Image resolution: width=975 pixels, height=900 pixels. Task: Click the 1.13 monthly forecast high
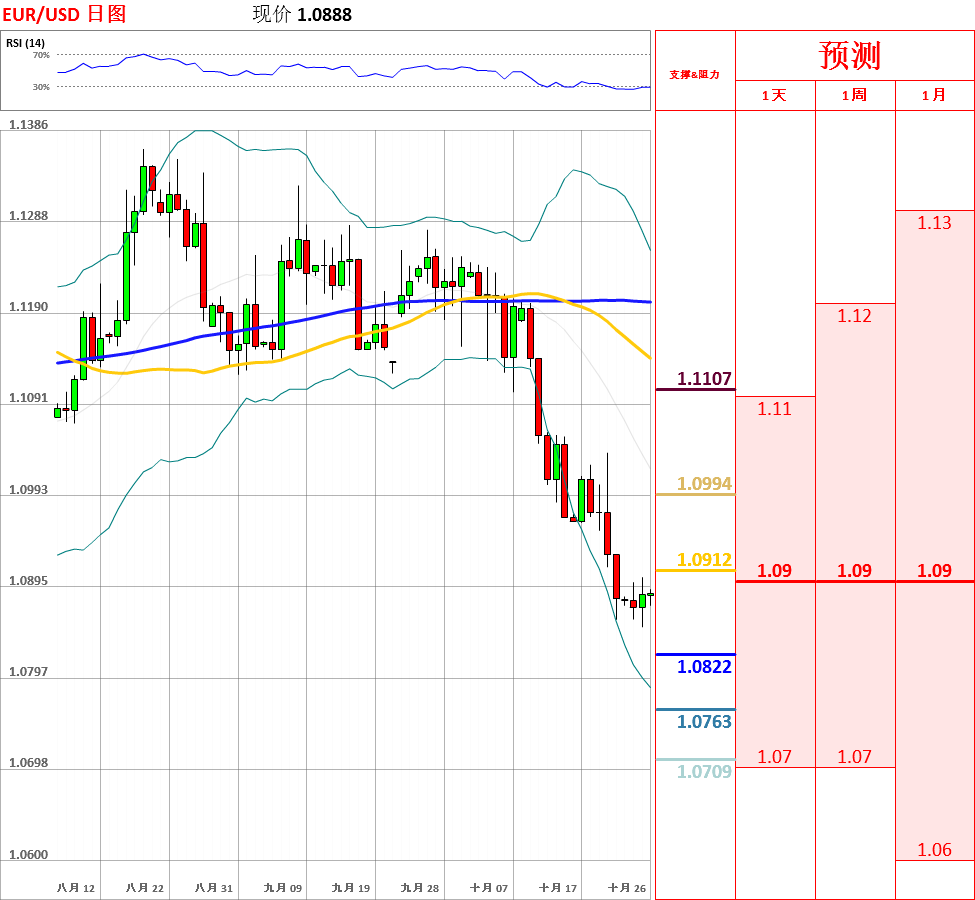tap(934, 223)
